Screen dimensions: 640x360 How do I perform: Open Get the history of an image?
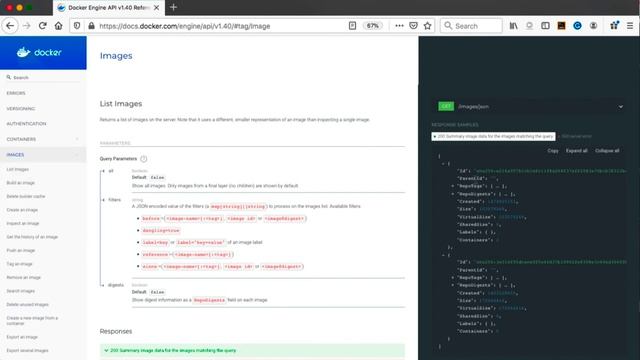[x=32, y=237]
